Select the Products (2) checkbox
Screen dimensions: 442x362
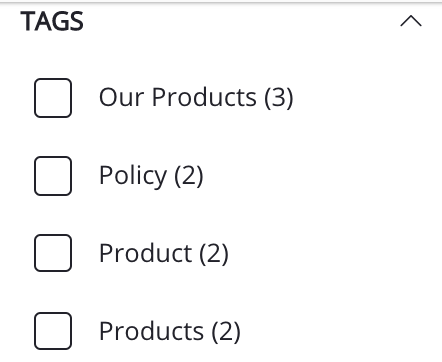(x=53, y=331)
